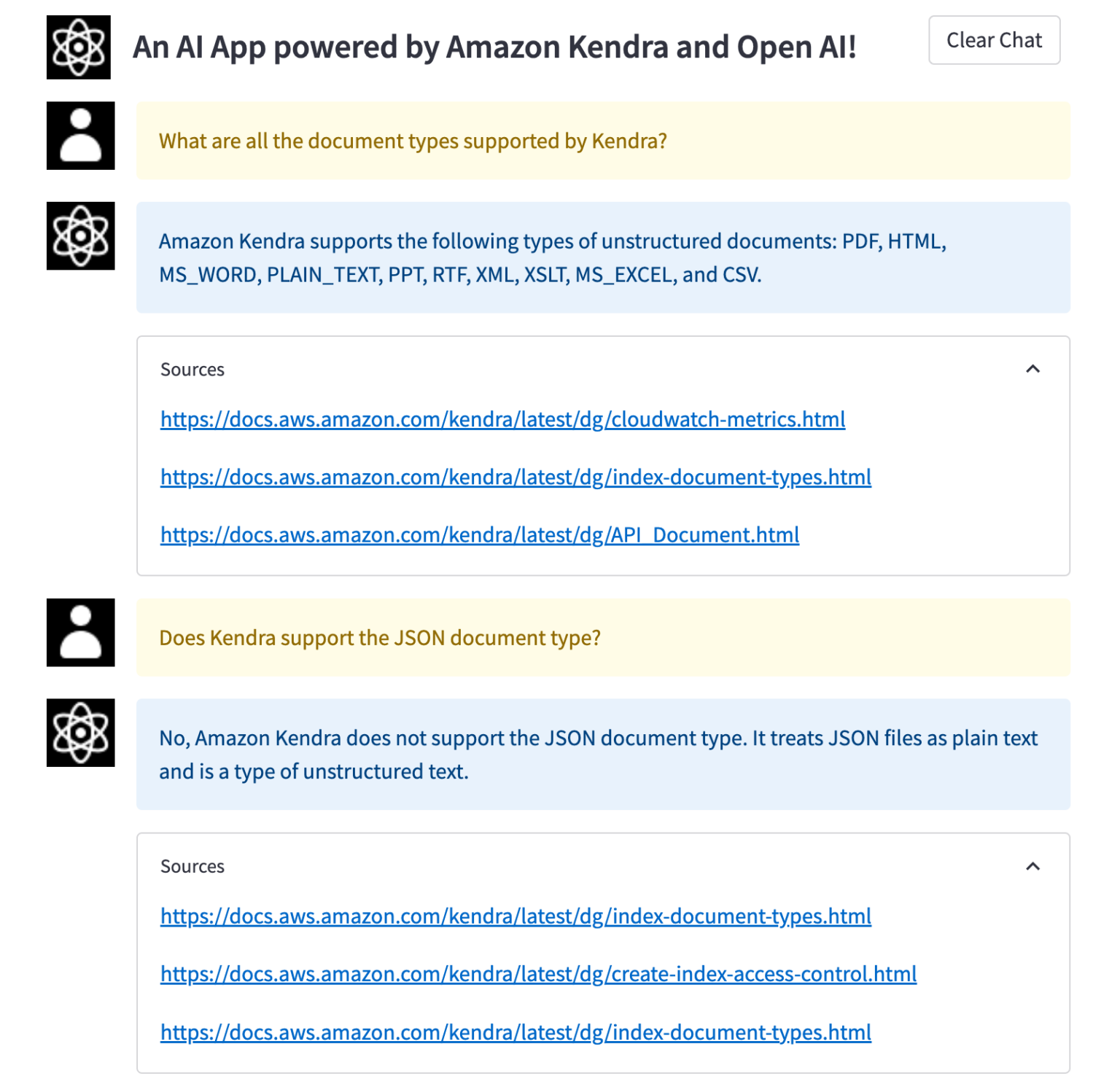
Task: Click the Clear Chat button
Action: tap(994, 40)
